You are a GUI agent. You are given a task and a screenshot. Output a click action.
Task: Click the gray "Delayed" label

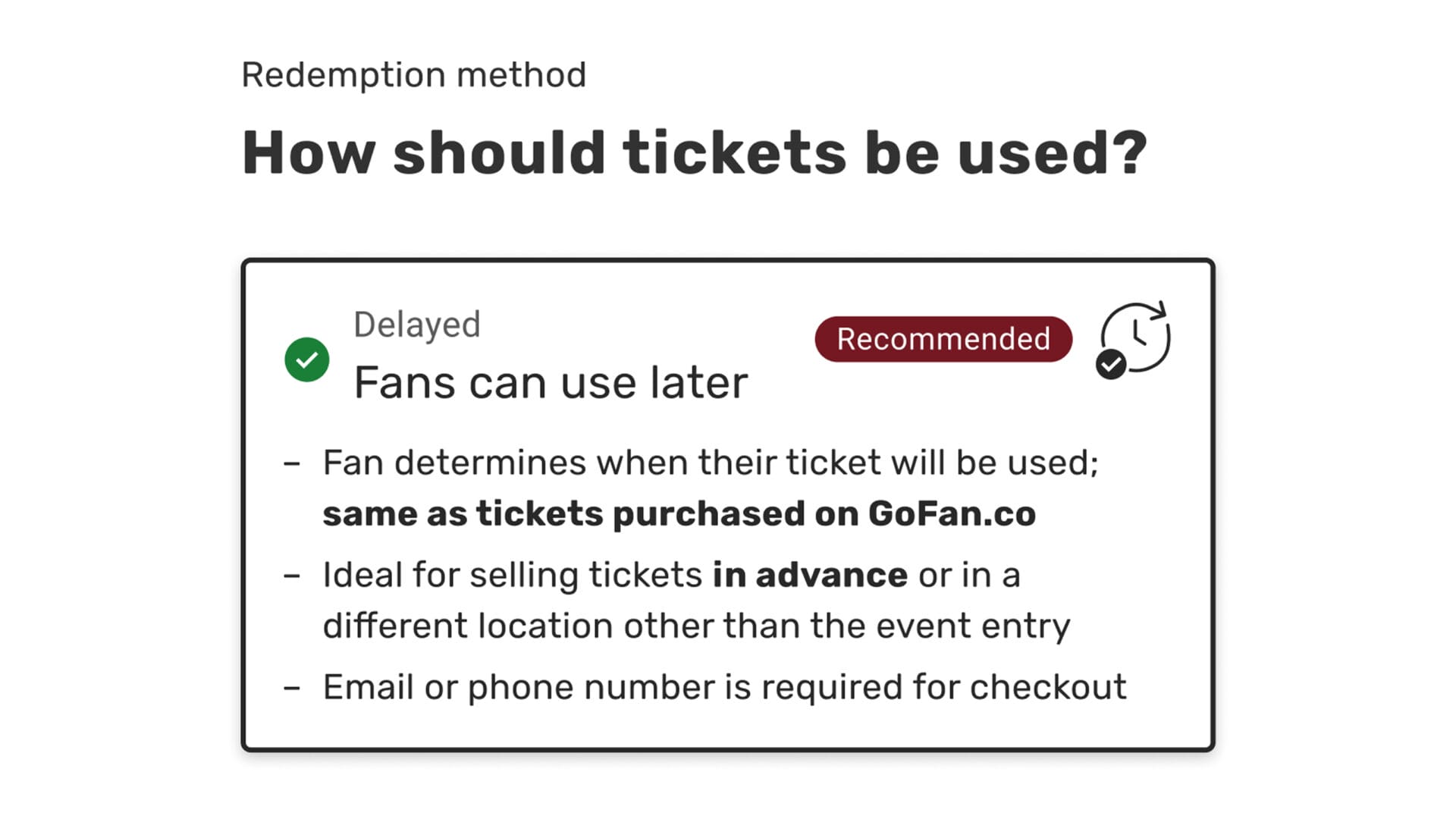coord(416,325)
